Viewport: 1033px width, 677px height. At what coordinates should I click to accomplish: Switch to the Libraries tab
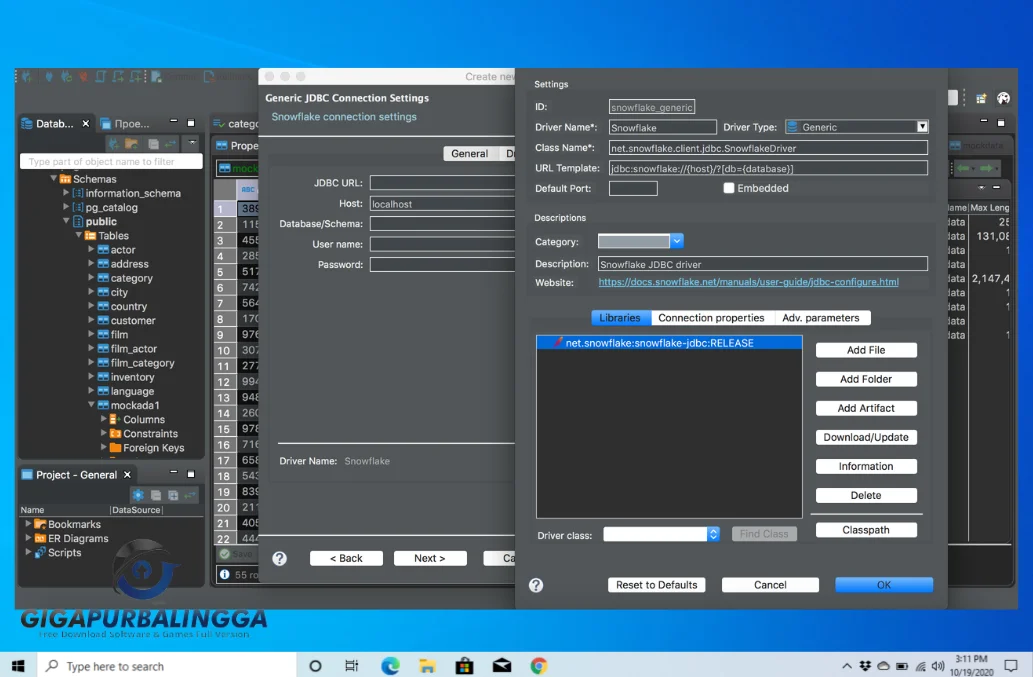(620, 318)
